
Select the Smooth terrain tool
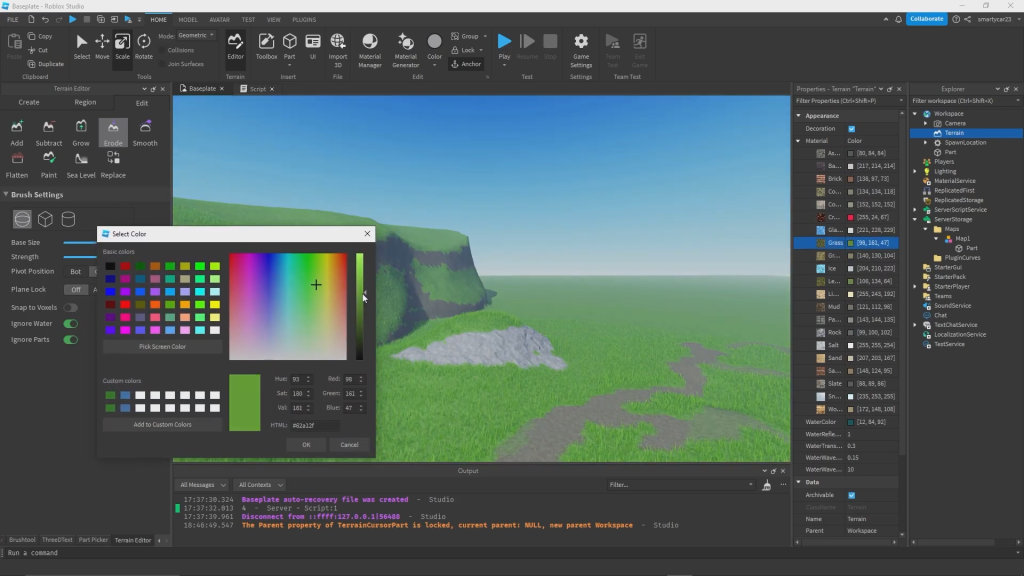click(x=145, y=133)
